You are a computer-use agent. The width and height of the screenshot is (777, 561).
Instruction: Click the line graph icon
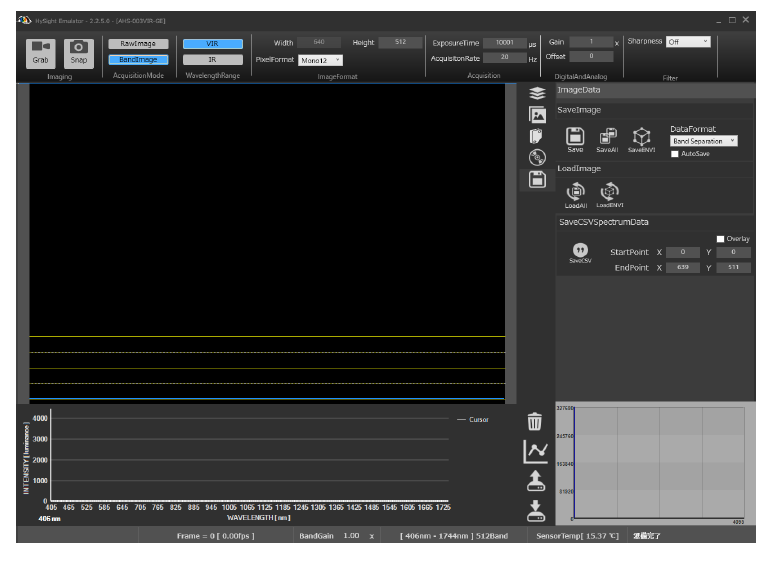point(535,451)
